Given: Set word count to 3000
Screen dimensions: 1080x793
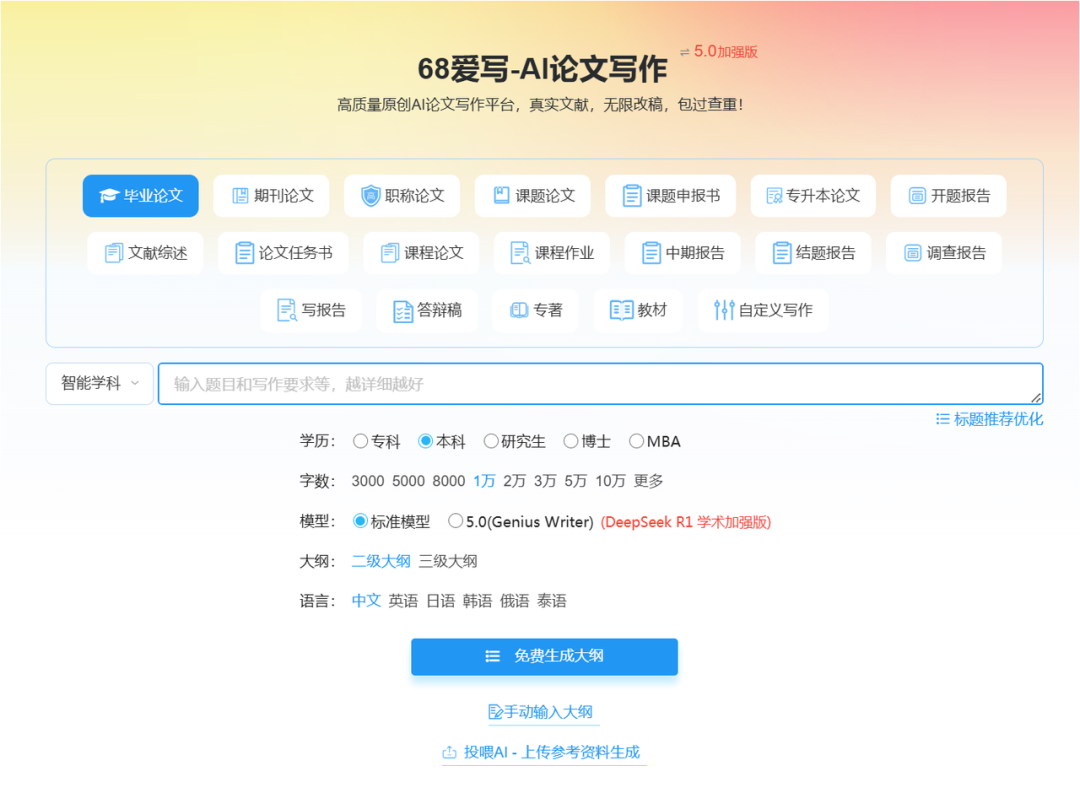Looking at the screenshot, I should (368, 481).
